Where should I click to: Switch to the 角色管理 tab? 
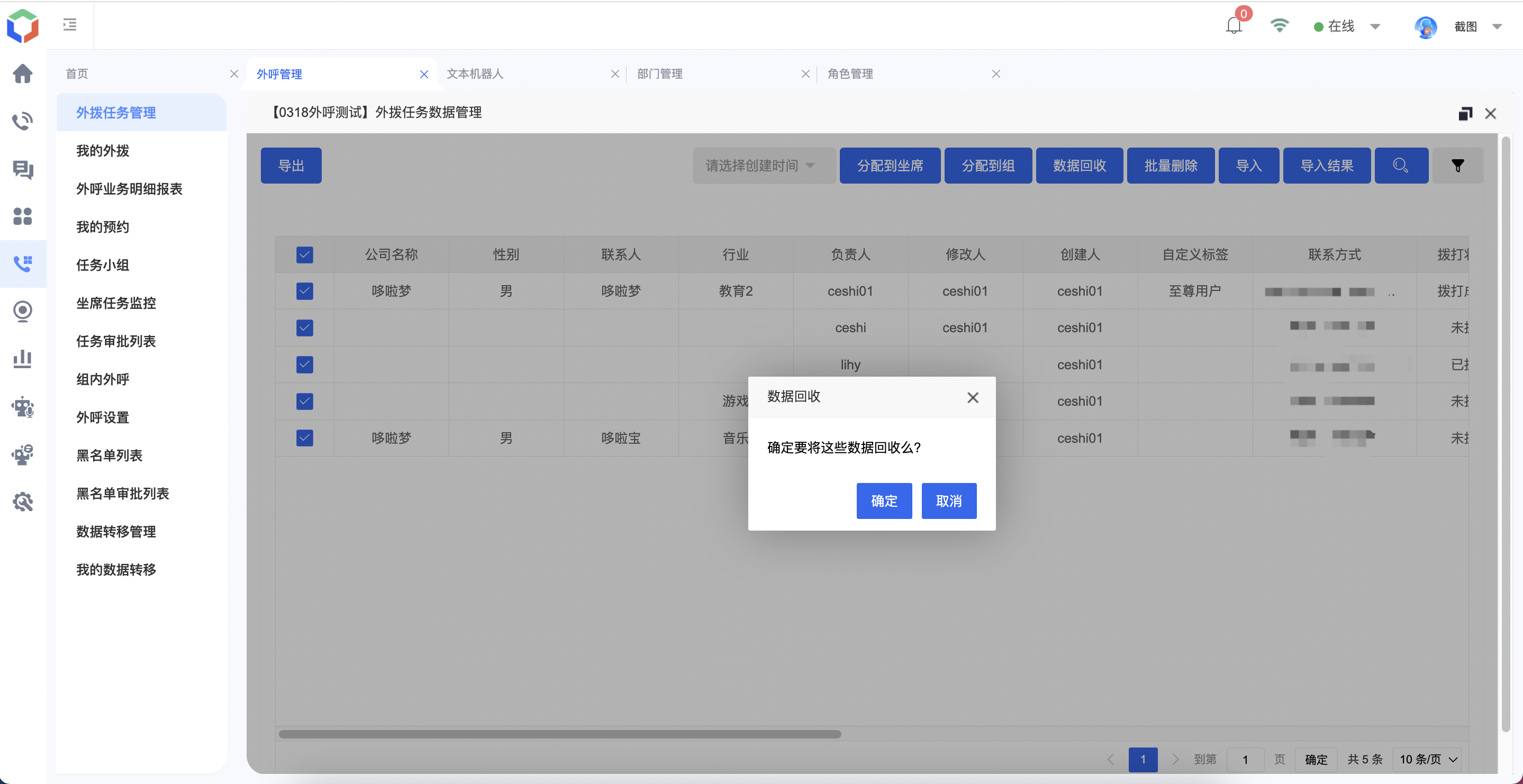tap(850, 74)
